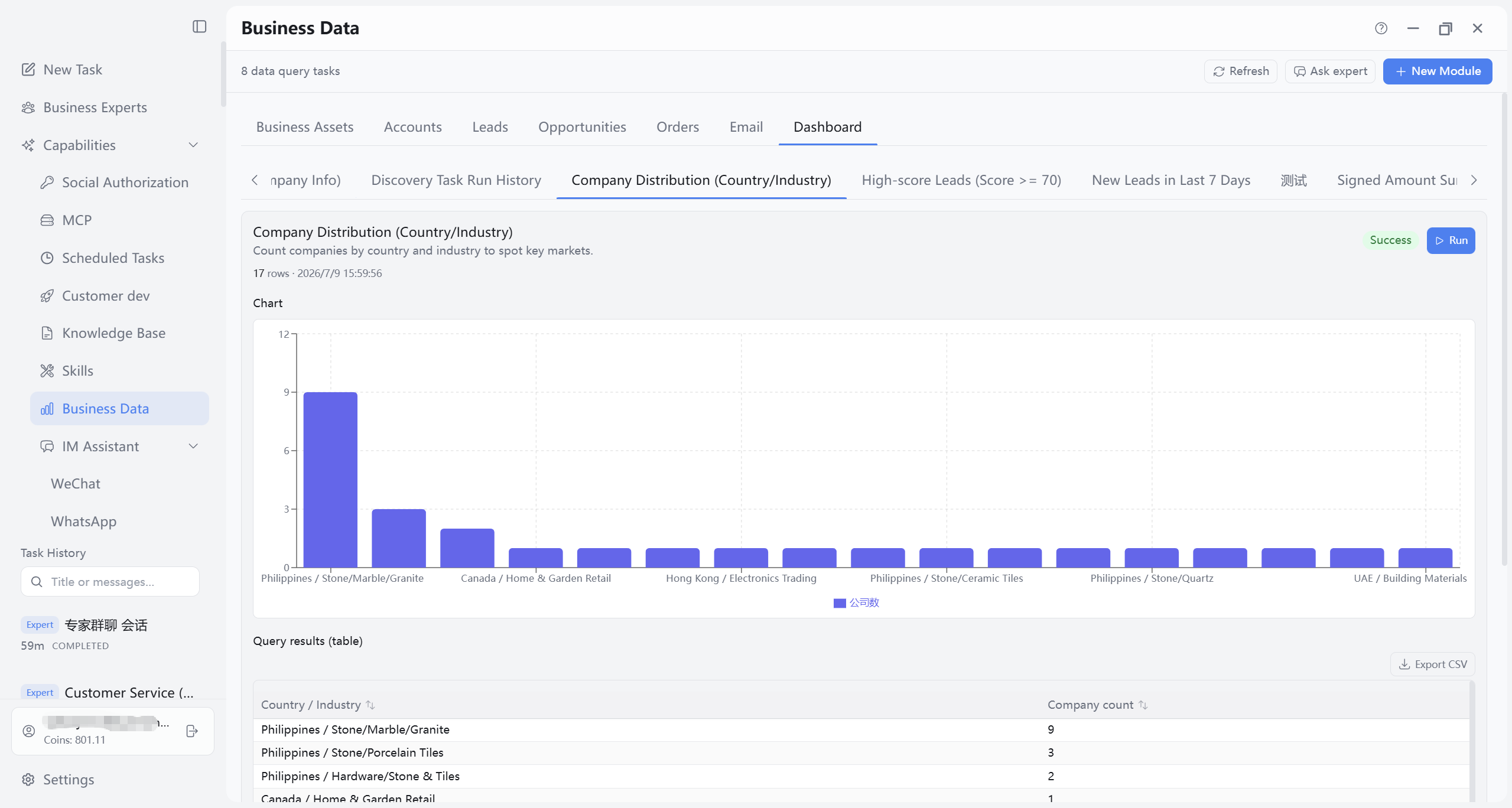The width and height of the screenshot is (1512, 808).
Task: Open High-score Leads sub-tab
Action: (961, 180)
